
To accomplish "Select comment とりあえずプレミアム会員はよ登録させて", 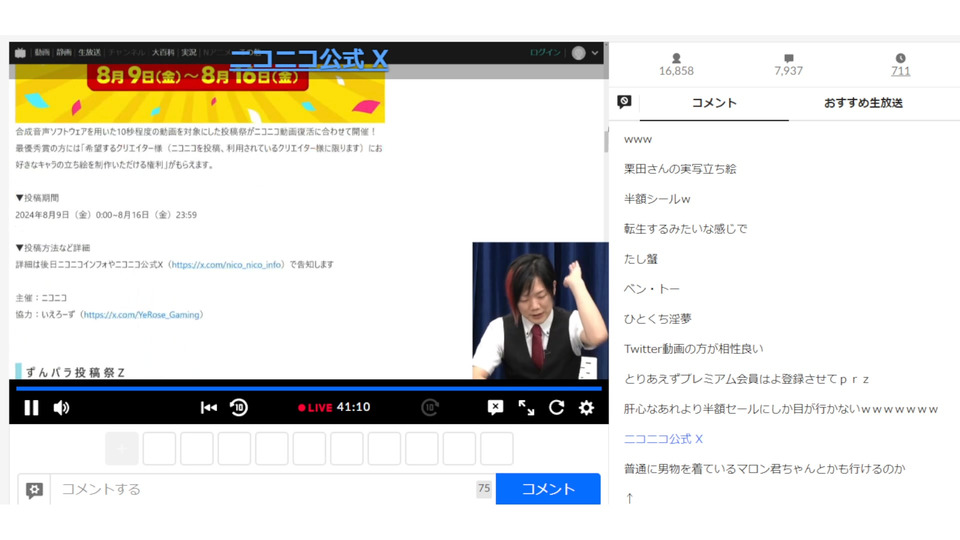I will [x=746, y=379].
